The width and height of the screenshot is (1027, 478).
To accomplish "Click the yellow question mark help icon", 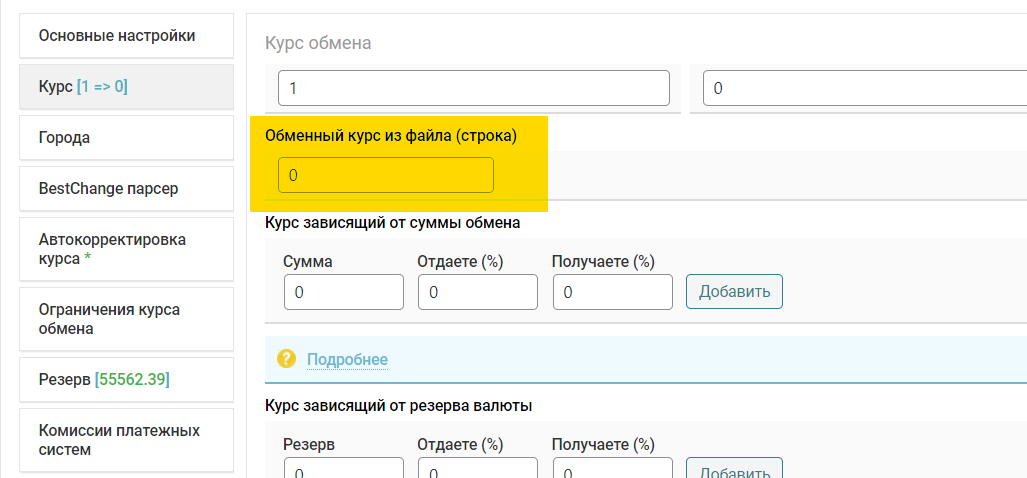I will [286, 359].
